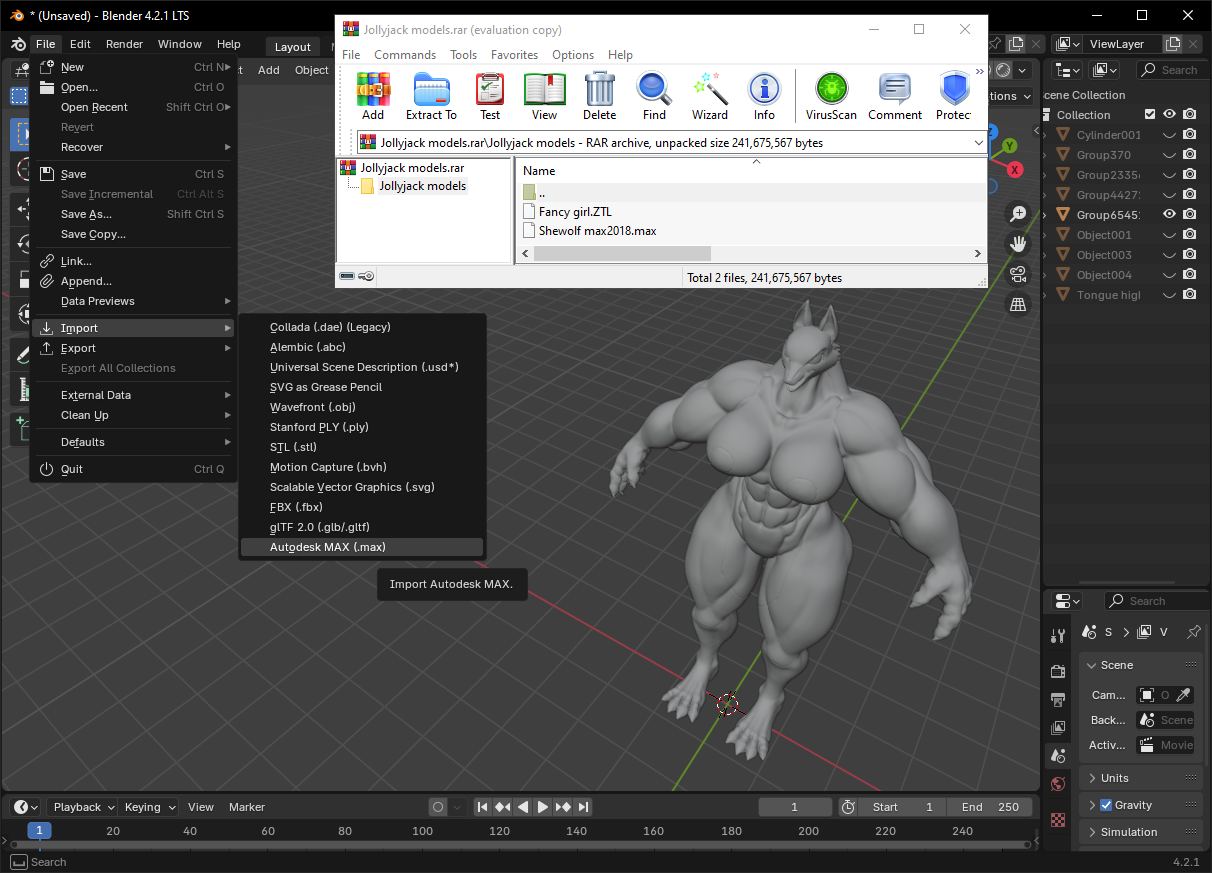Toggle Collection visibility eye icon in outliner
Viewport: 1212px width, 873px height.
pos(1169,115)
